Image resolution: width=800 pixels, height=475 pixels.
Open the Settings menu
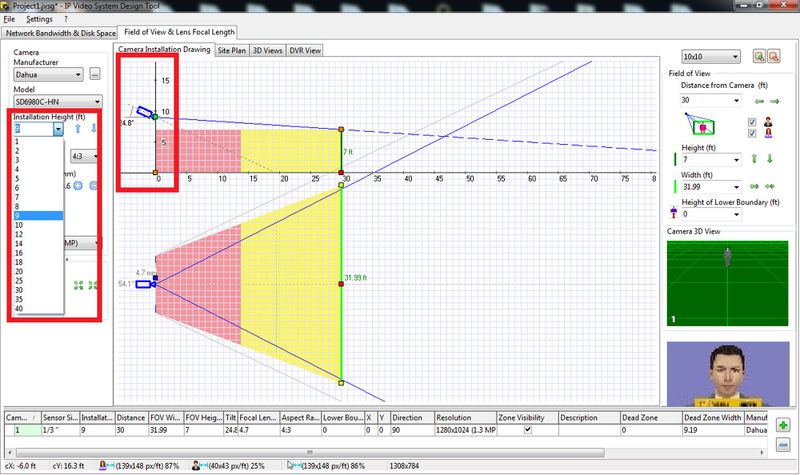point(40,19)
